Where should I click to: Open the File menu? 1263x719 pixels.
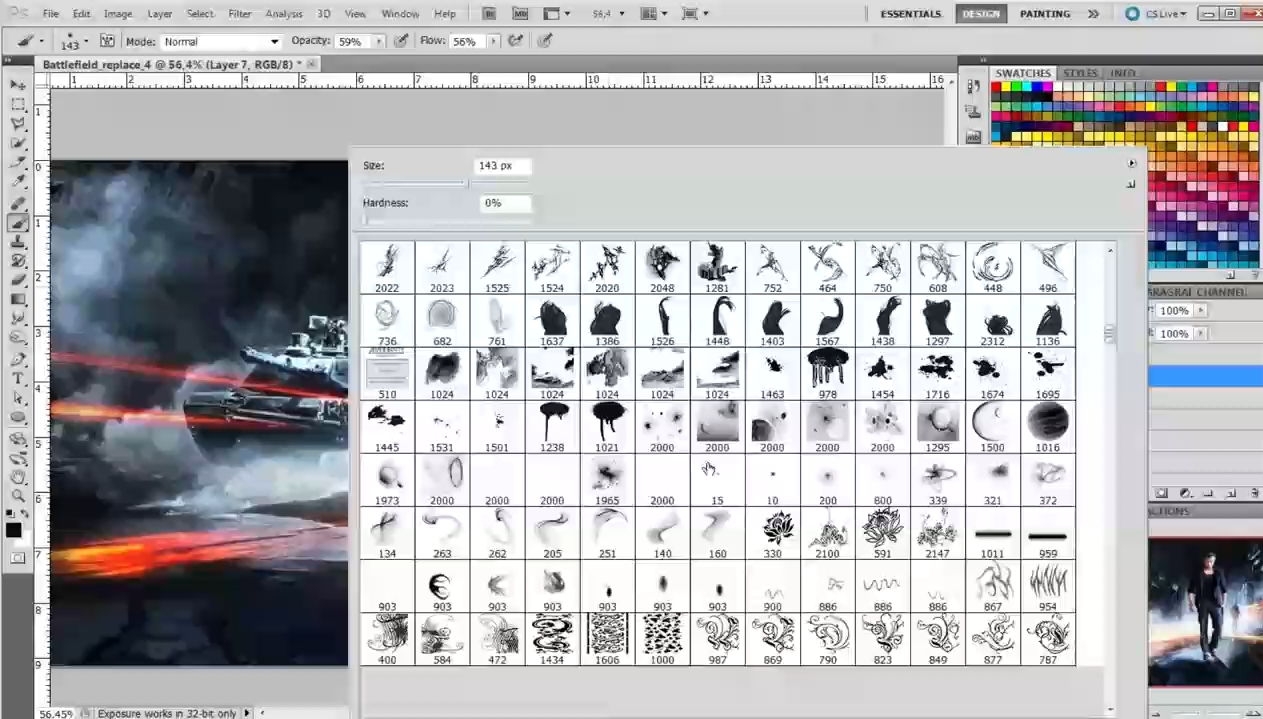pyautogui.click(x=50, y=14)
